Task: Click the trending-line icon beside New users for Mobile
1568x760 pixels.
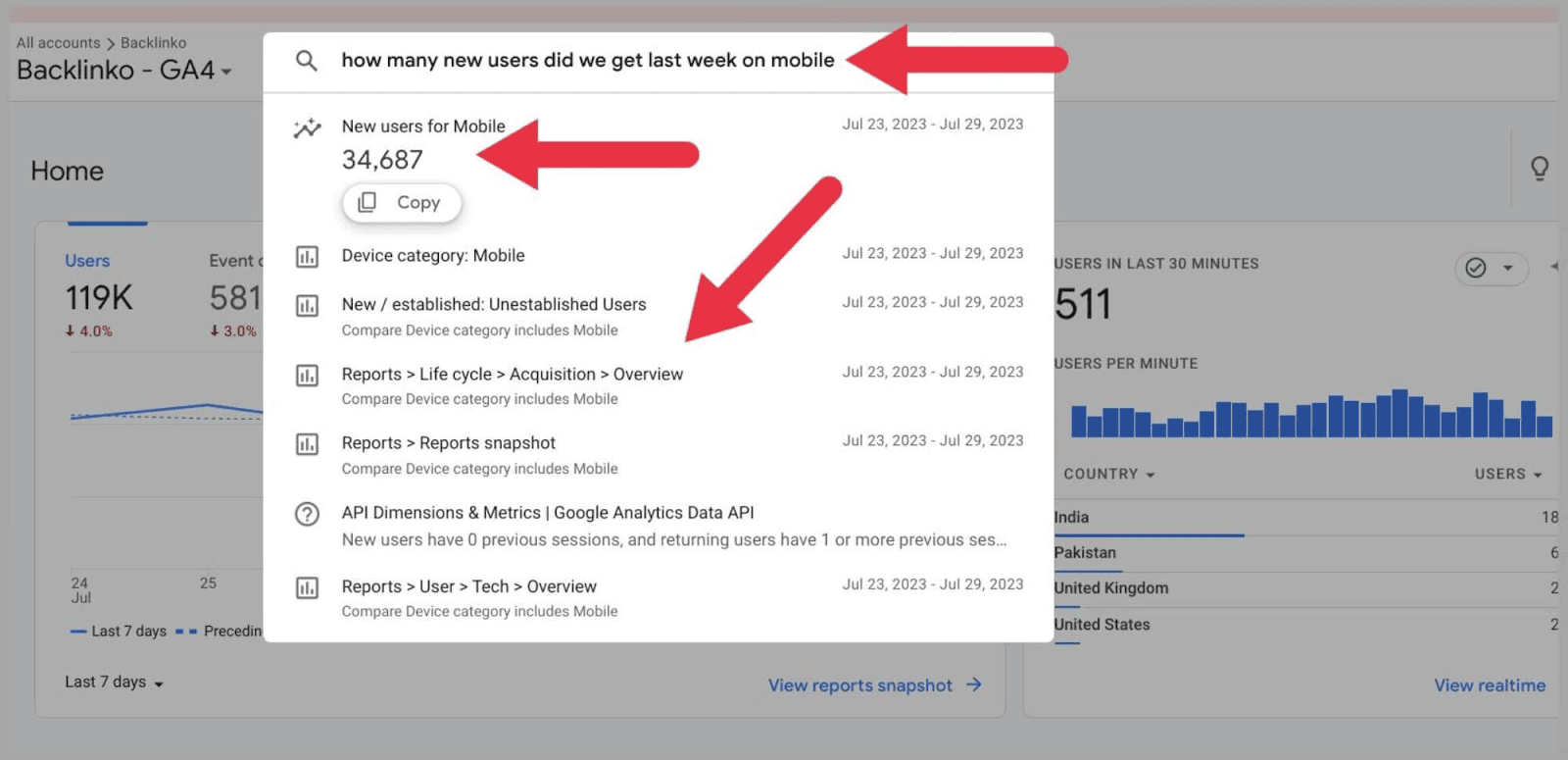Action: (307, 127)
